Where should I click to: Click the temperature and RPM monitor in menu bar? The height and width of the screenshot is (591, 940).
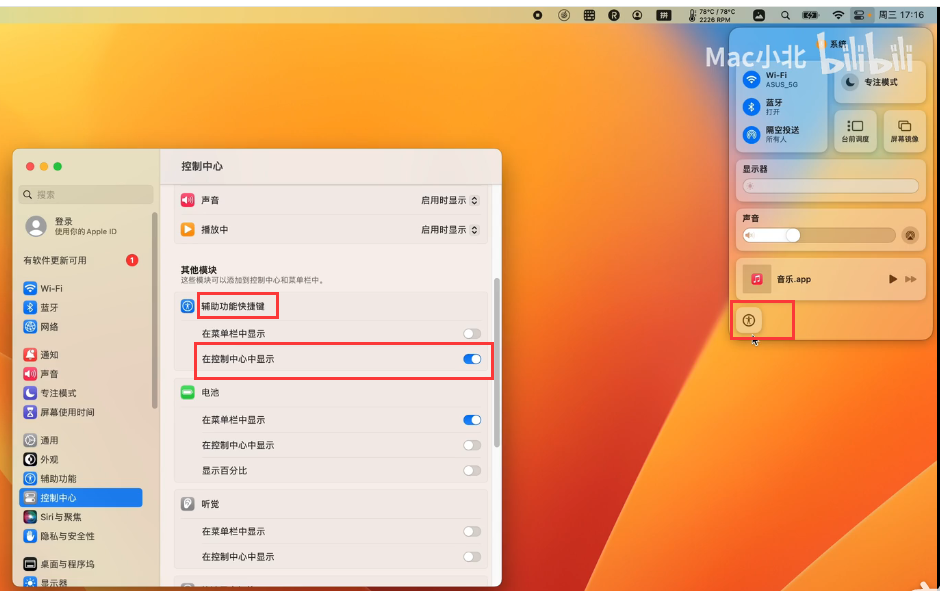(x=712, y=15)
